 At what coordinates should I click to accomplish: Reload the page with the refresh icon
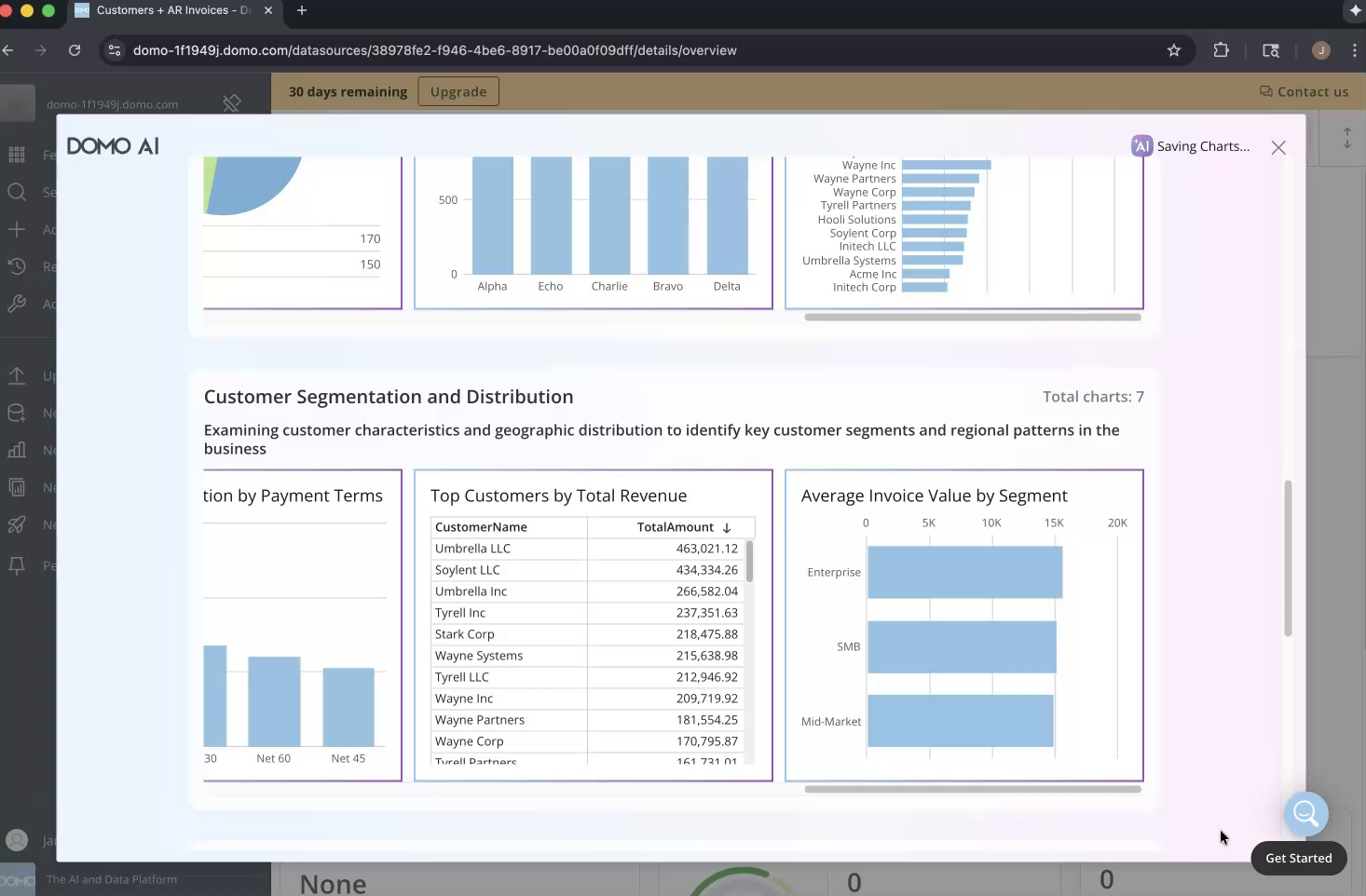click(75, 50)
